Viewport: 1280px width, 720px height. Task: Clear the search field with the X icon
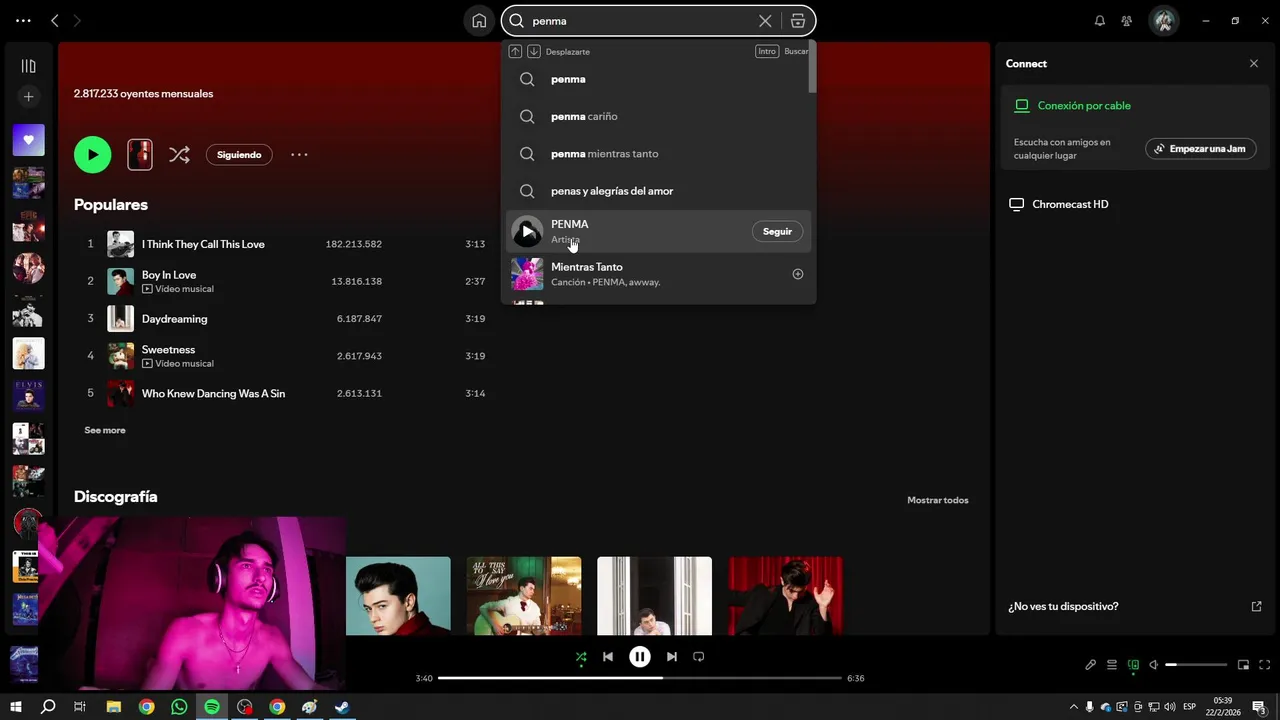765,21
